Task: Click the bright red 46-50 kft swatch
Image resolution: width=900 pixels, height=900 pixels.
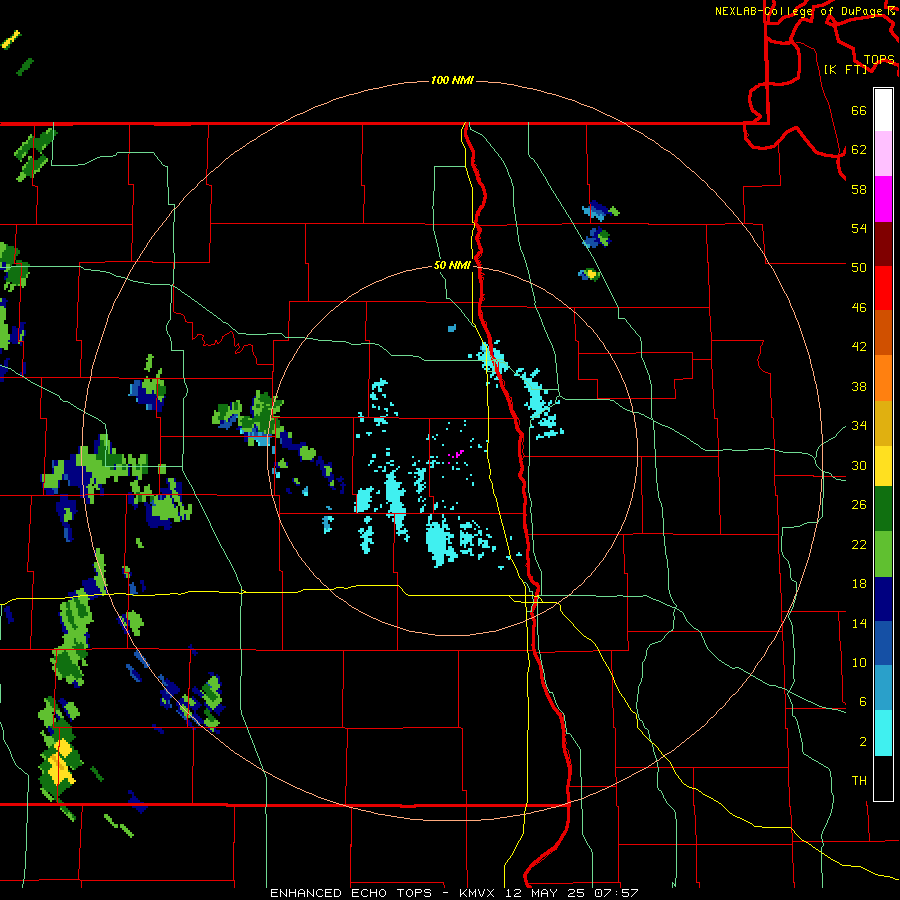Action: pos(883,288)
